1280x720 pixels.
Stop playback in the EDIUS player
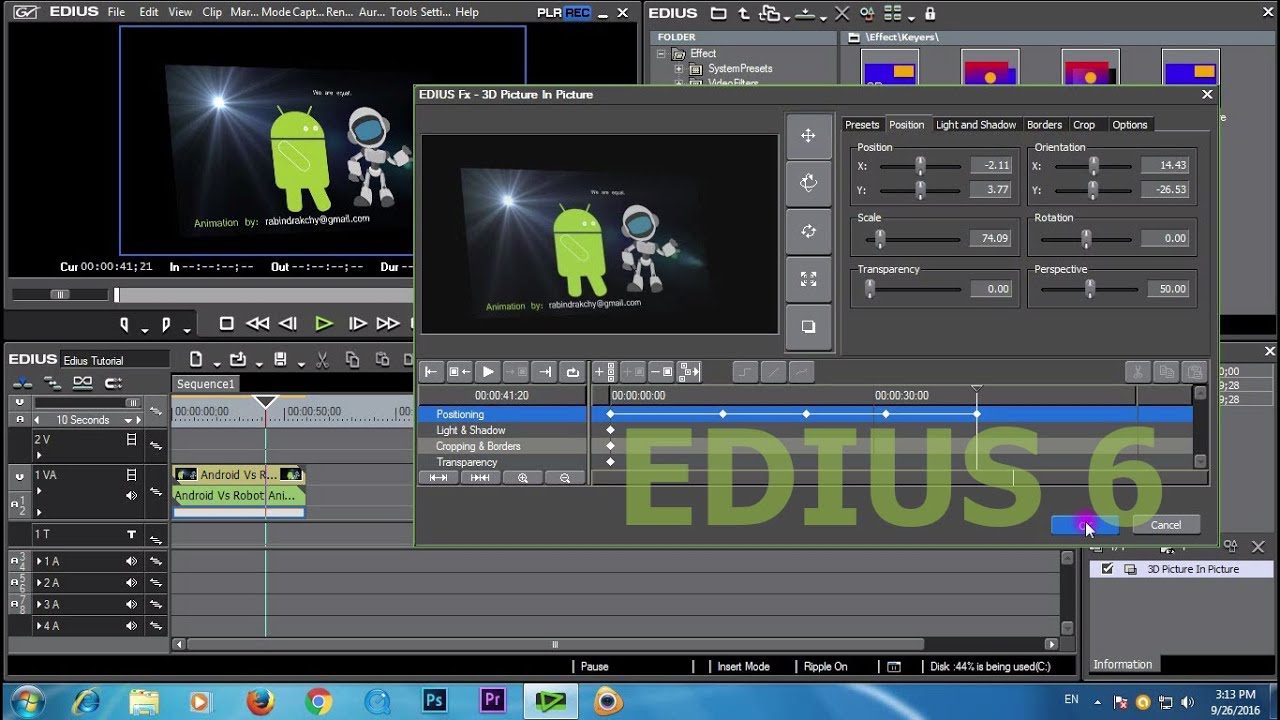[226, 324]
